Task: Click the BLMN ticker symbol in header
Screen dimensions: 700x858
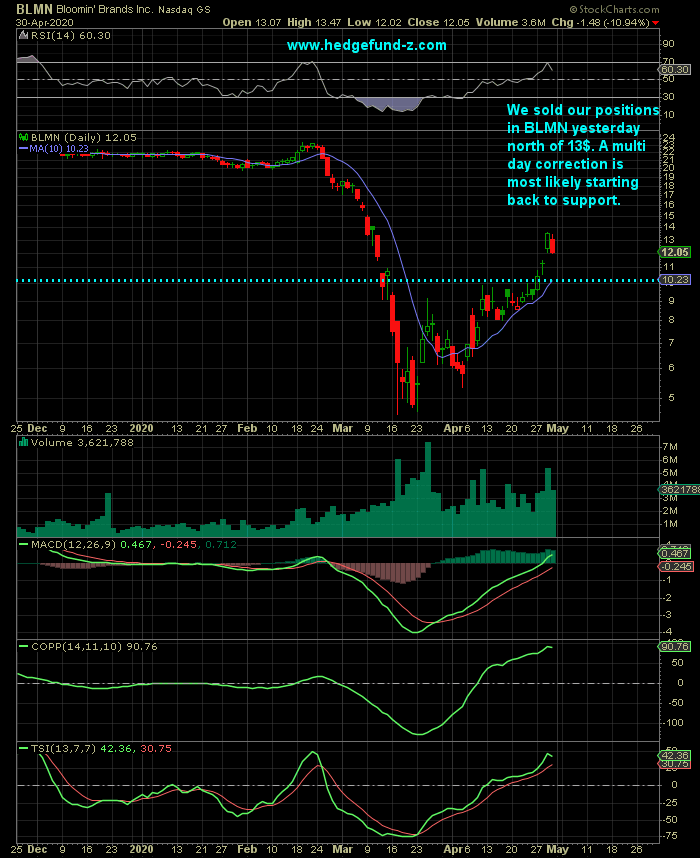Action: point(34,9)
